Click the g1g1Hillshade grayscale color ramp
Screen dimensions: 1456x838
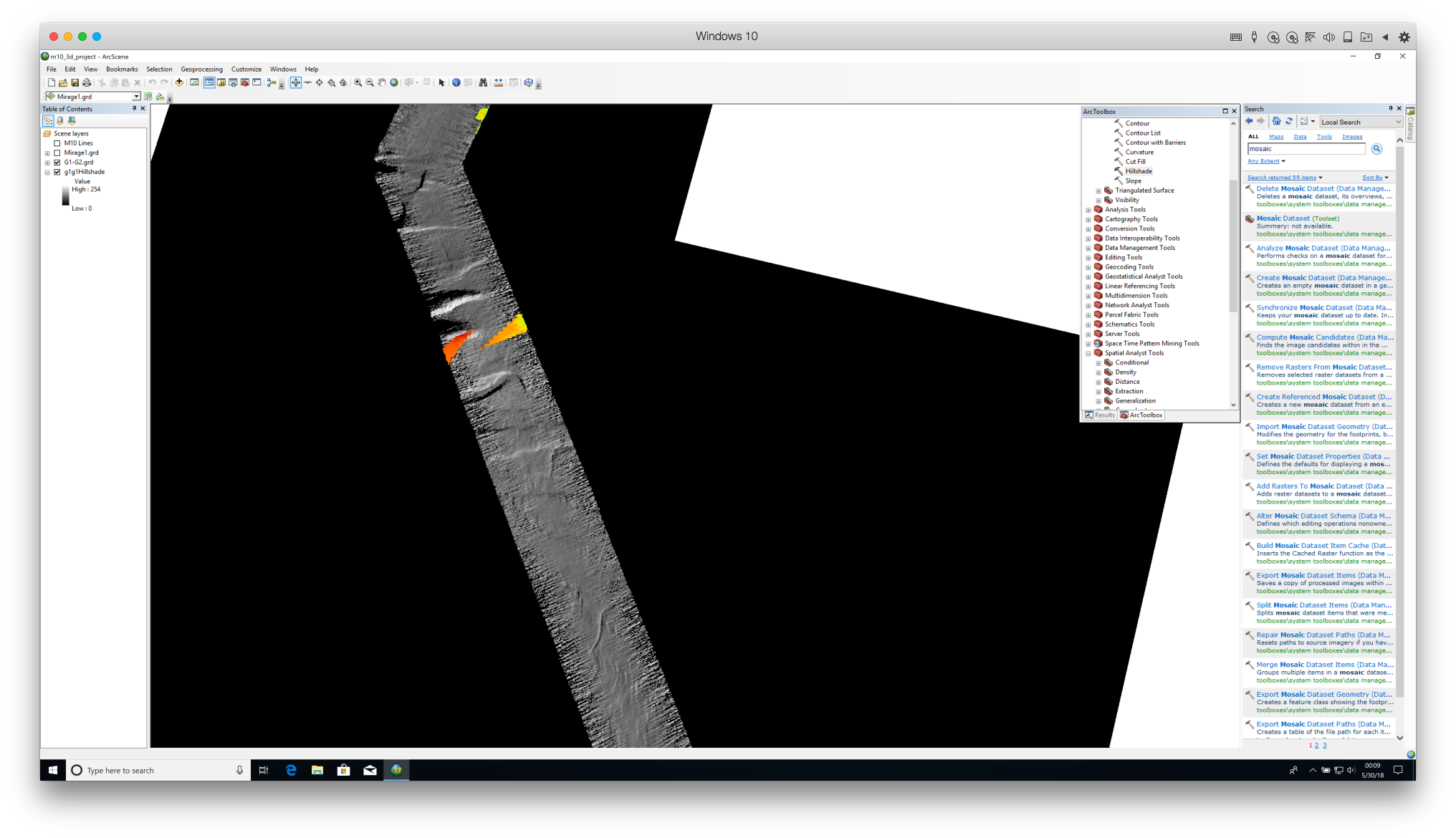coord(66,197)
